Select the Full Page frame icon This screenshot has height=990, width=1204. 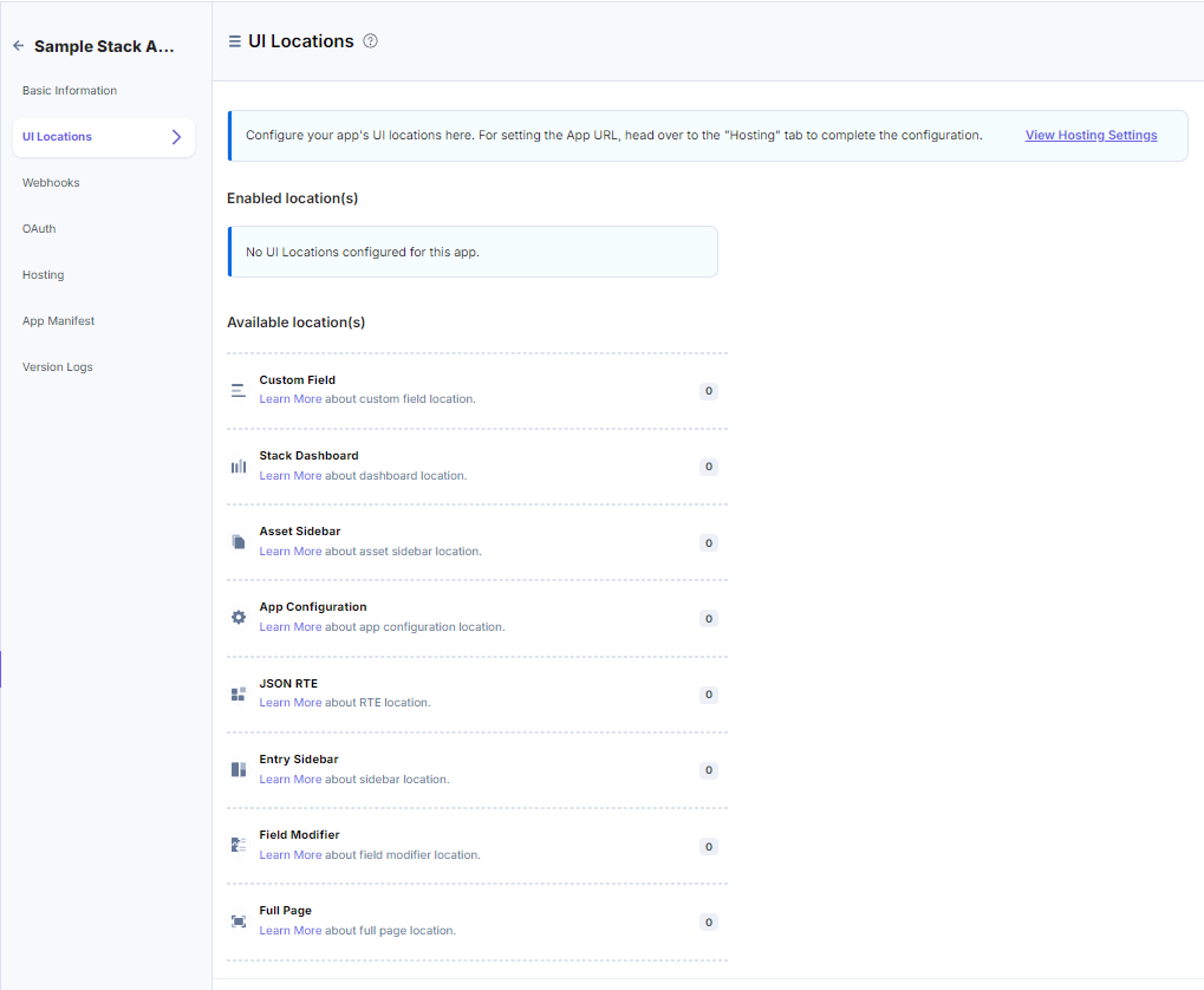(x=238, y=922)
